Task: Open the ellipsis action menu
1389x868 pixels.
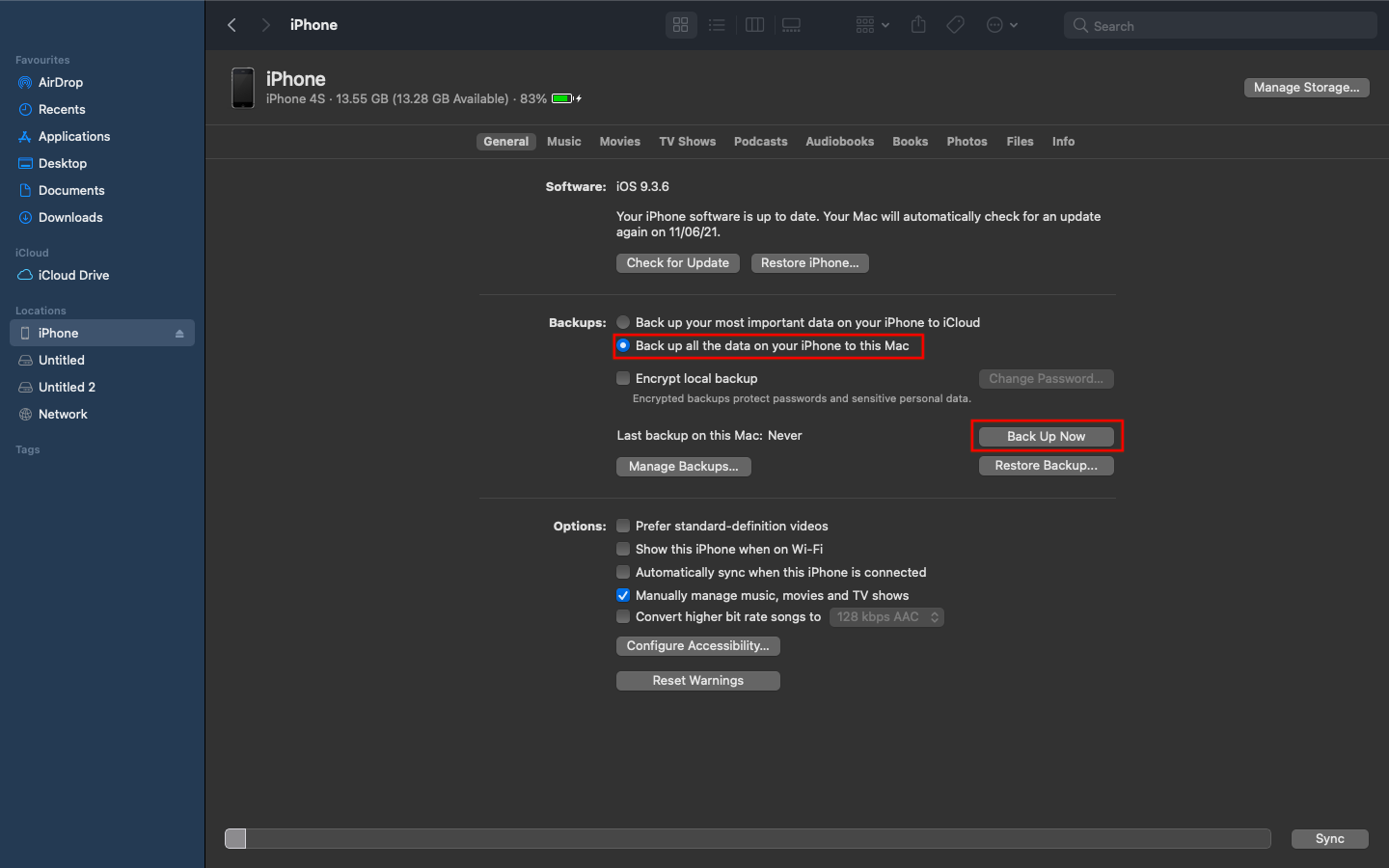Action: pyautogui.click(x=1002, y=25)
